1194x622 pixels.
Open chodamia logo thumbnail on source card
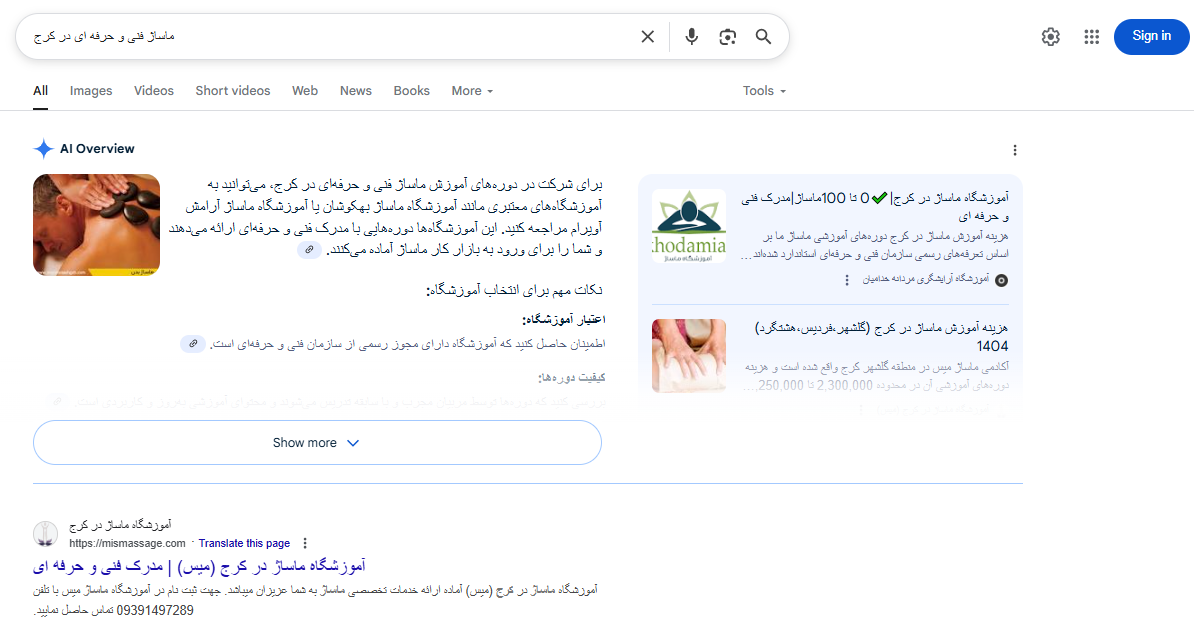click(689, 226)
